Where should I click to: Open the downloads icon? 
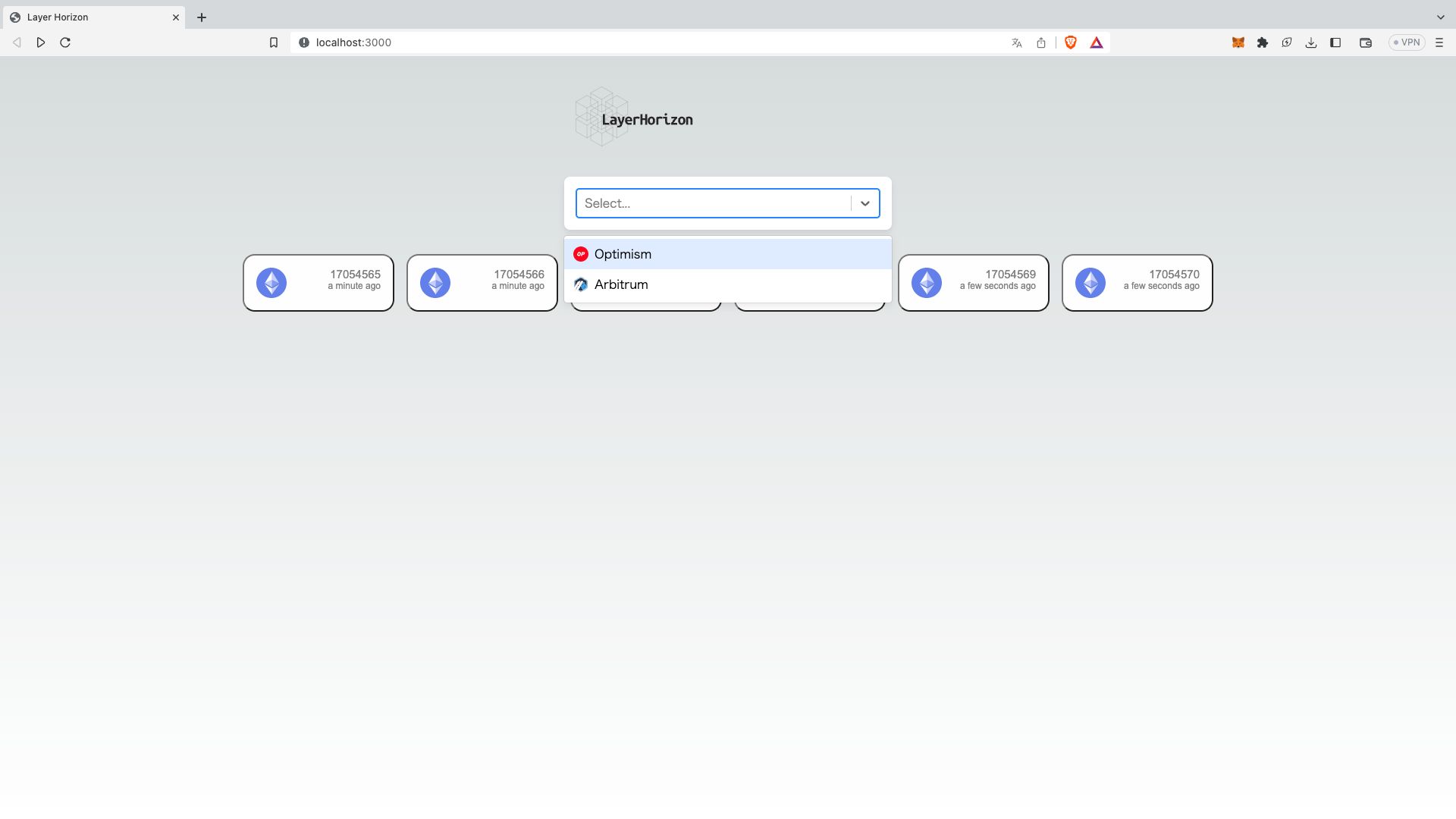point(1311,42)
